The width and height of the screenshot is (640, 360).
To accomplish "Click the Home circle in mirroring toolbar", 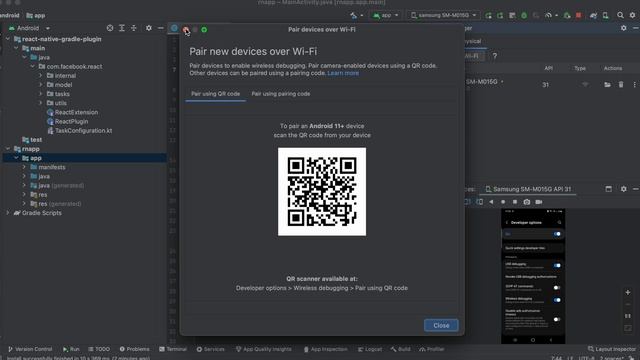I will 503,202.
